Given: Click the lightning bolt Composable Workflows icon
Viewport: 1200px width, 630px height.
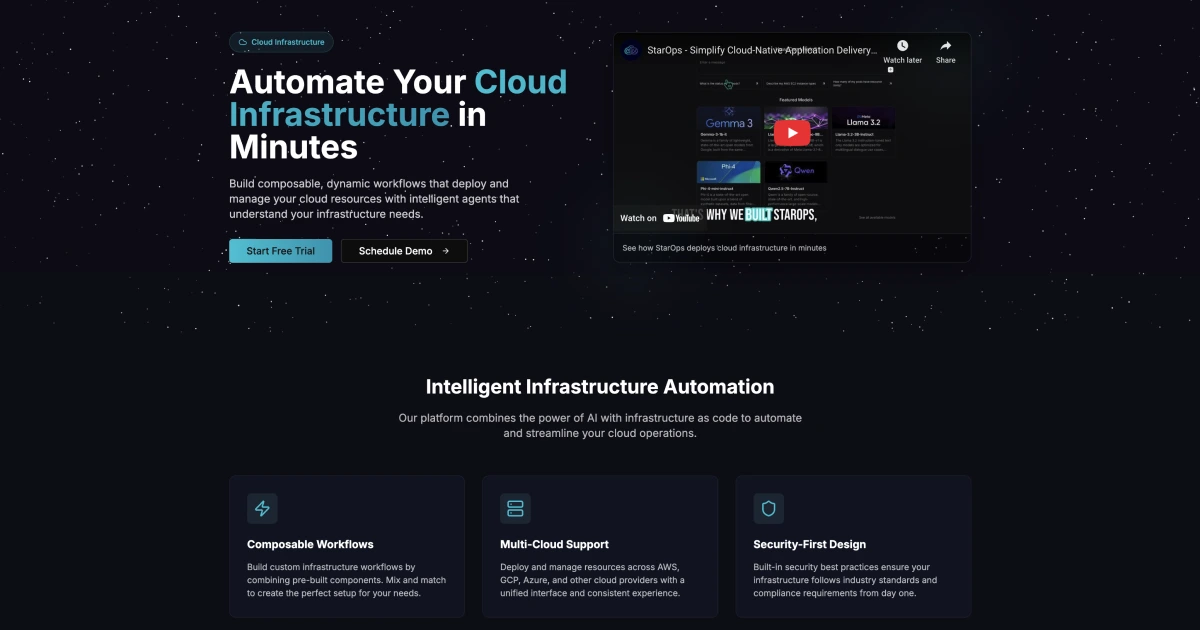Looking at the screenshot, I should coord(262,508).
